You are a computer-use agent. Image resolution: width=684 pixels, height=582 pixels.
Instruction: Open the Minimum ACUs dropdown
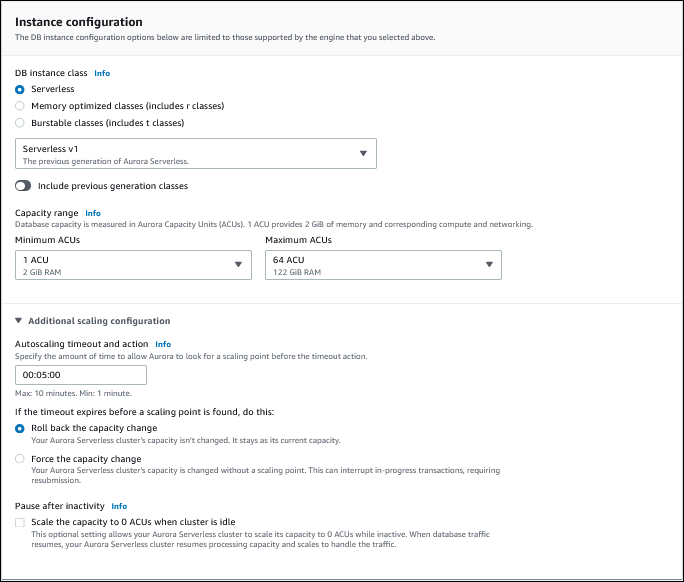pyautogui.click(x=132, y=265)
